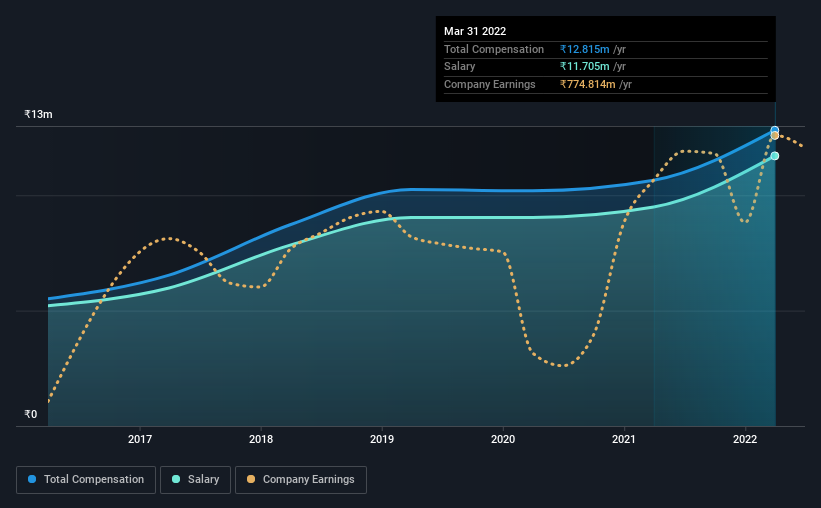Click the Total Compensation tooltip row label
Viewport: 821px width, 508px height.
[494, 49]
